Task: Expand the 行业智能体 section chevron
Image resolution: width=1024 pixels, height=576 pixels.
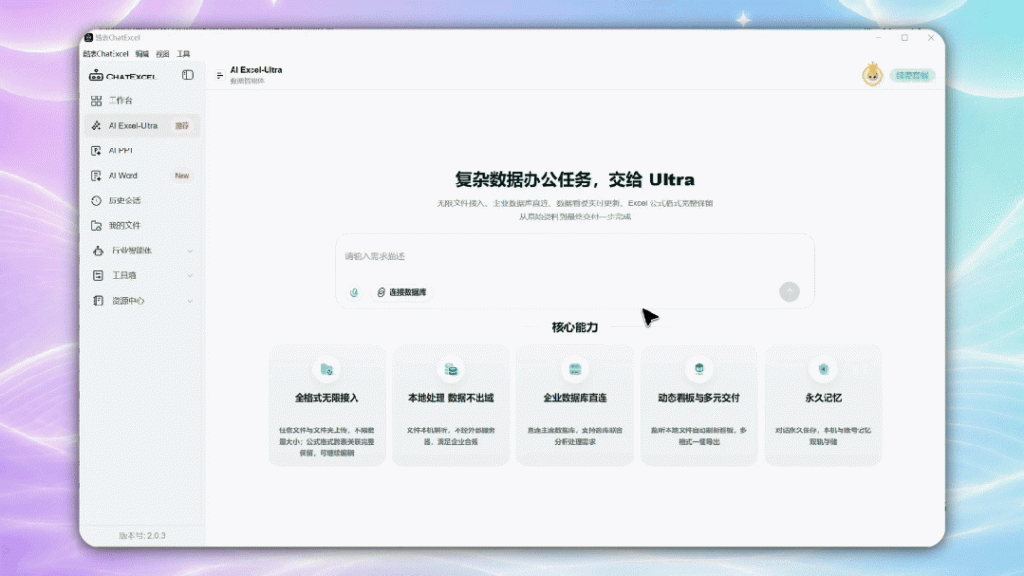Action: pyautogui.click(x=190, y=251)
